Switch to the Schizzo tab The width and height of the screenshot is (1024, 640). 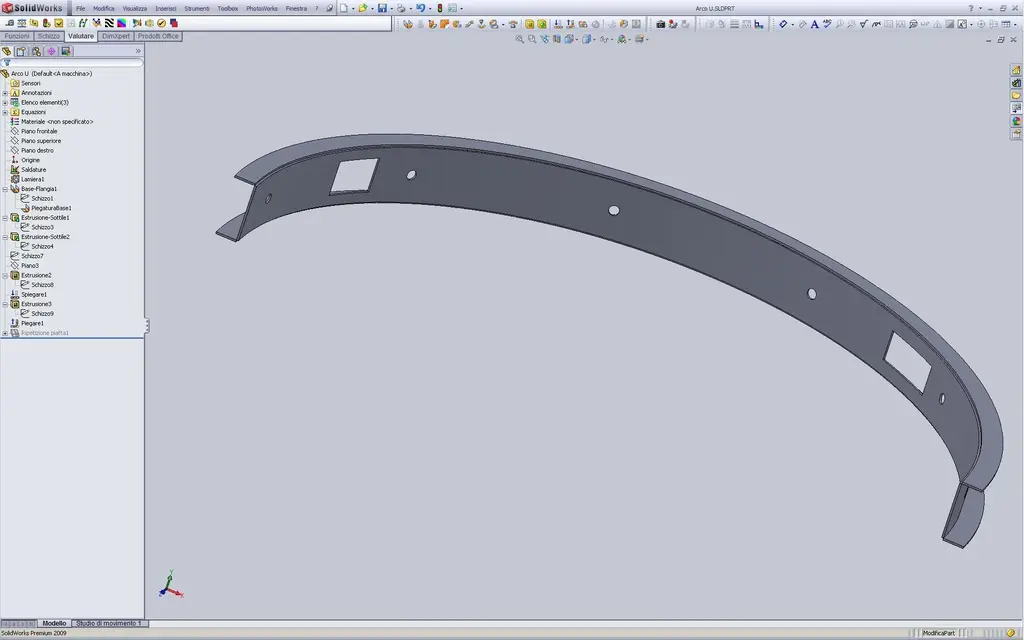pos(49,36)
